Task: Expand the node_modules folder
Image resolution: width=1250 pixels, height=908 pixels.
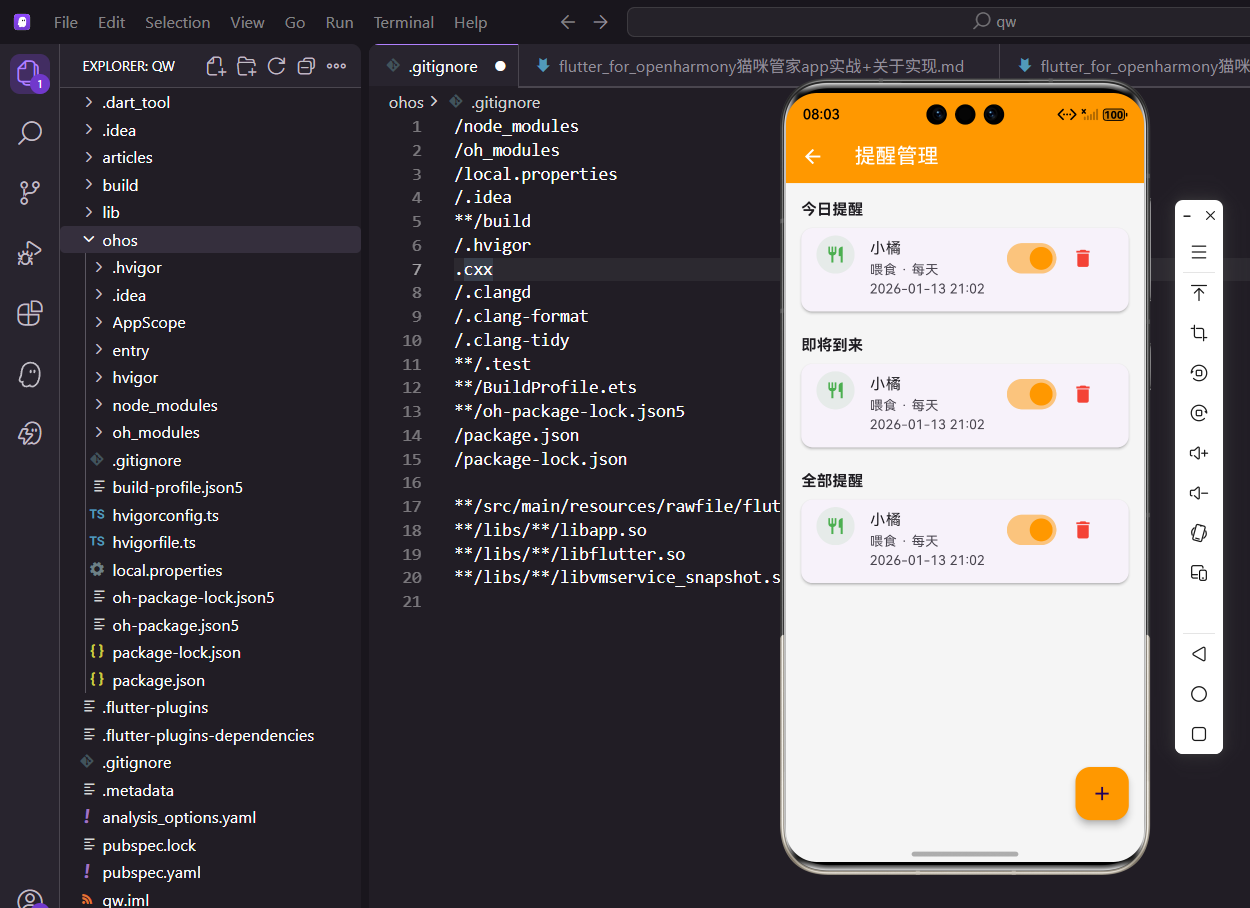Action: coord(210,405)
